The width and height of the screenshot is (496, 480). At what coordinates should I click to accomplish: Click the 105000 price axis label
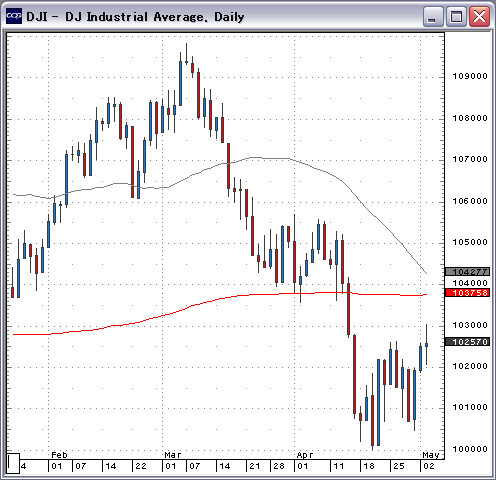pyautogui.click(x=470, y=242)
